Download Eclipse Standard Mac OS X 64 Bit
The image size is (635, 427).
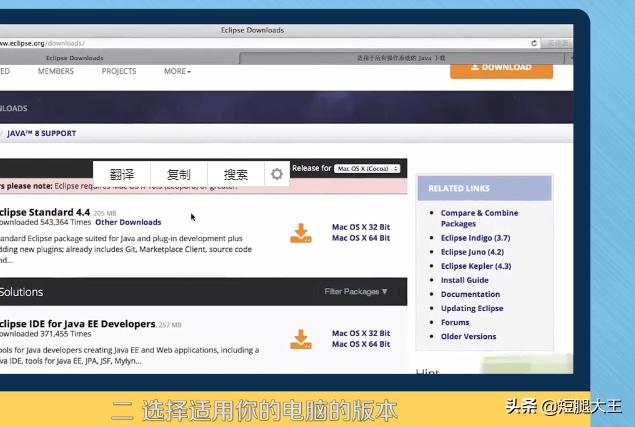[x=361, y=238]
